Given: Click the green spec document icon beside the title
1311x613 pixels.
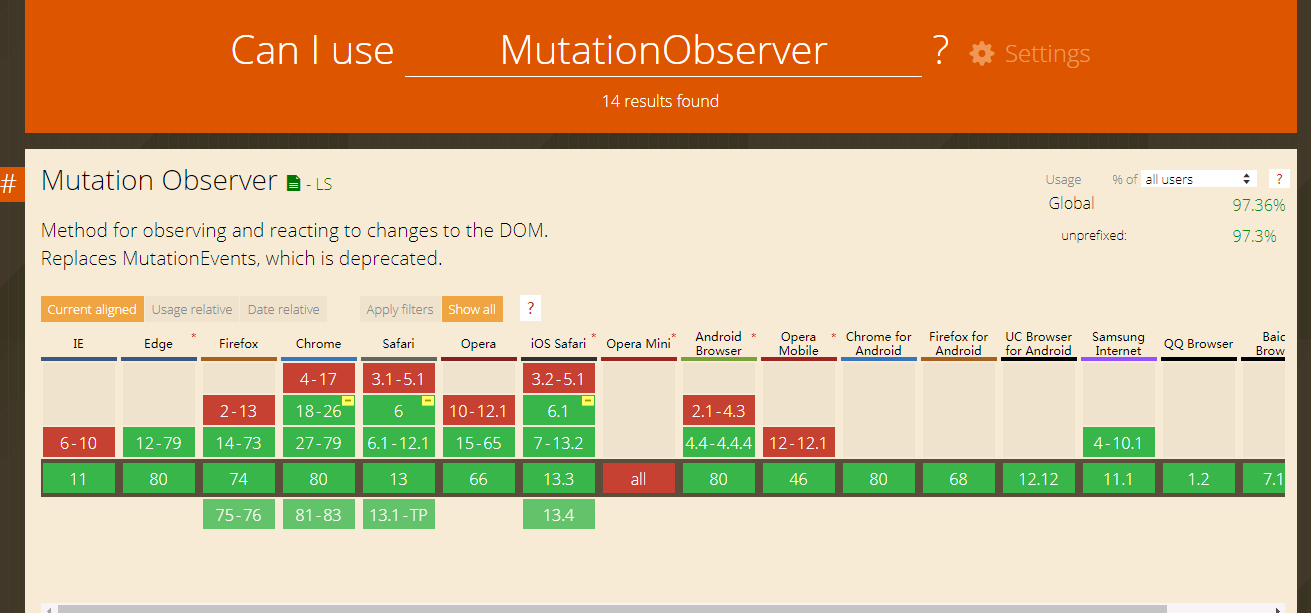Looking at the screenshot, I should pyautogui.click(x=291, y=181).
